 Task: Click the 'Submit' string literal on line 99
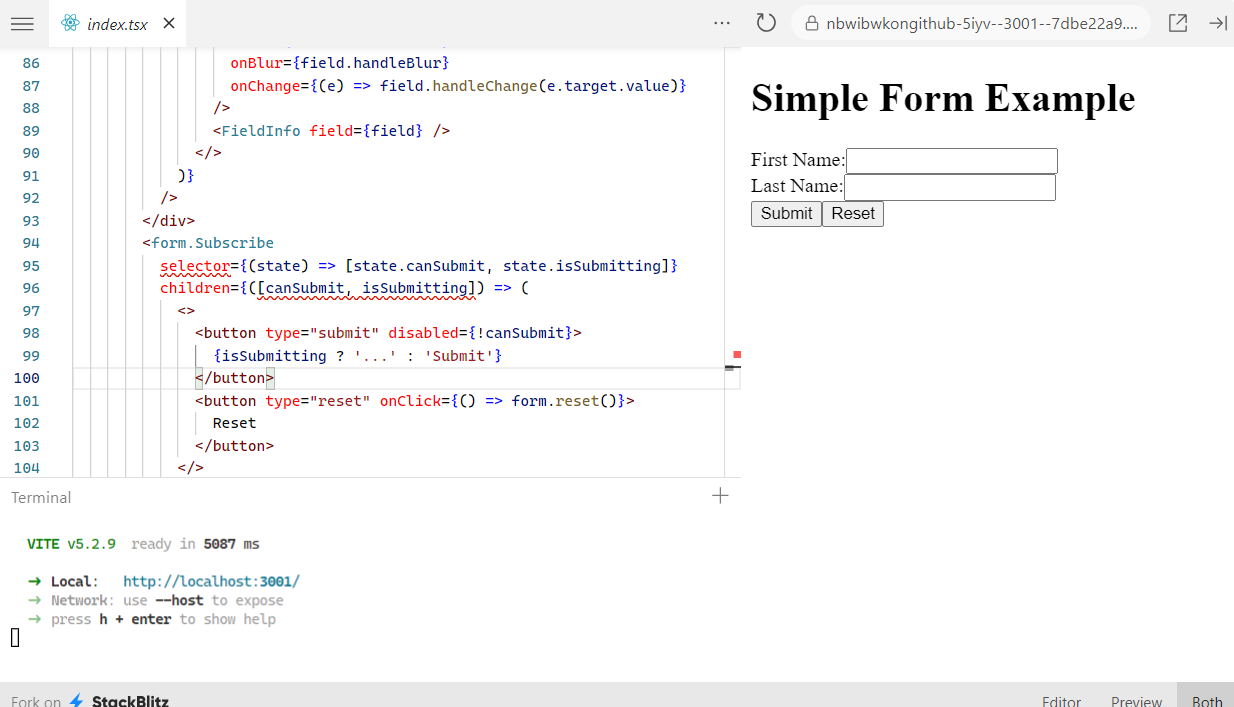pos(458,356)
